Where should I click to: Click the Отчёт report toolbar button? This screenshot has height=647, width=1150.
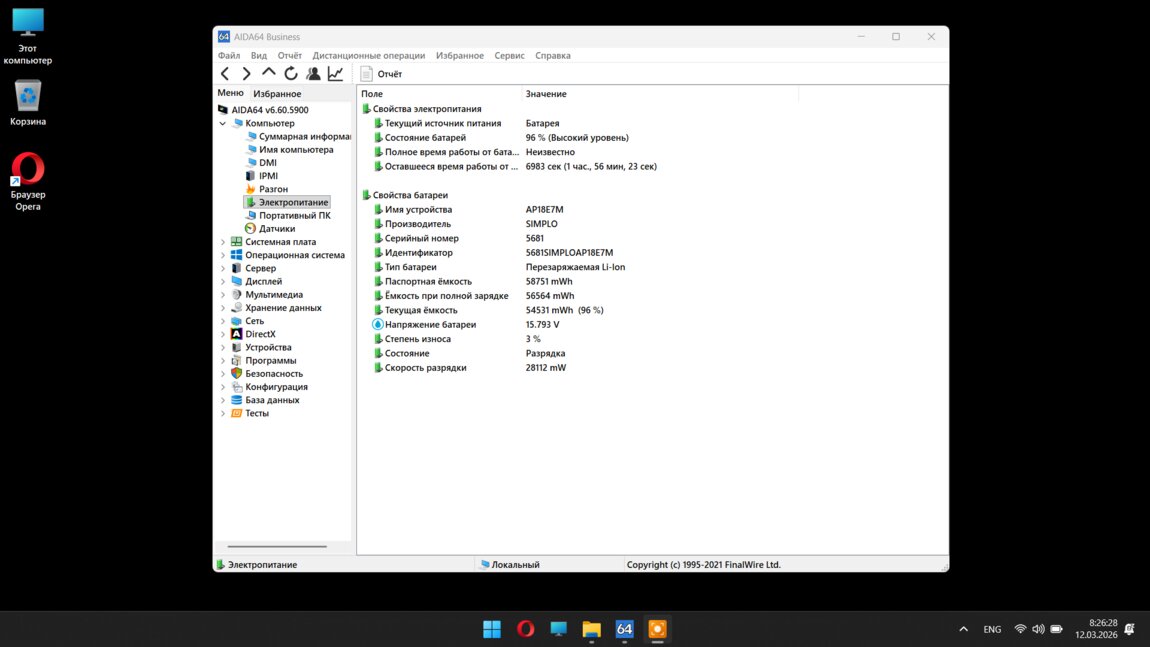coord(381,74)
